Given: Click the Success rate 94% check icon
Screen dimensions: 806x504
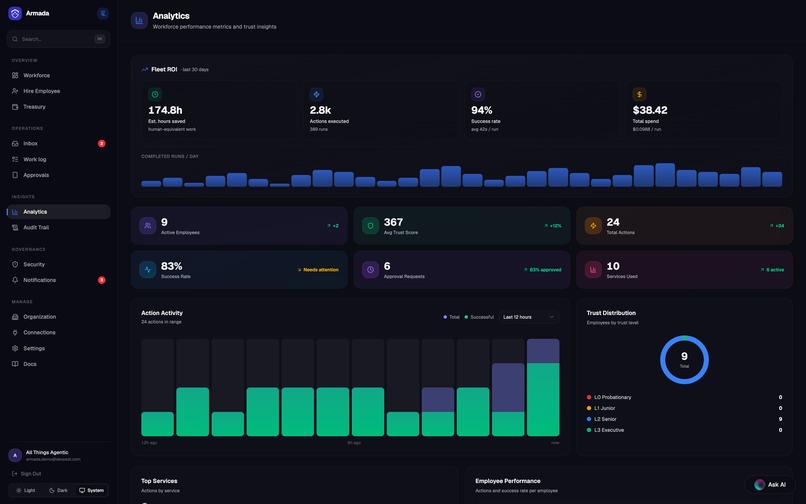Looking at the screenshot, I should pyautogui.click(x=478, y=94).
